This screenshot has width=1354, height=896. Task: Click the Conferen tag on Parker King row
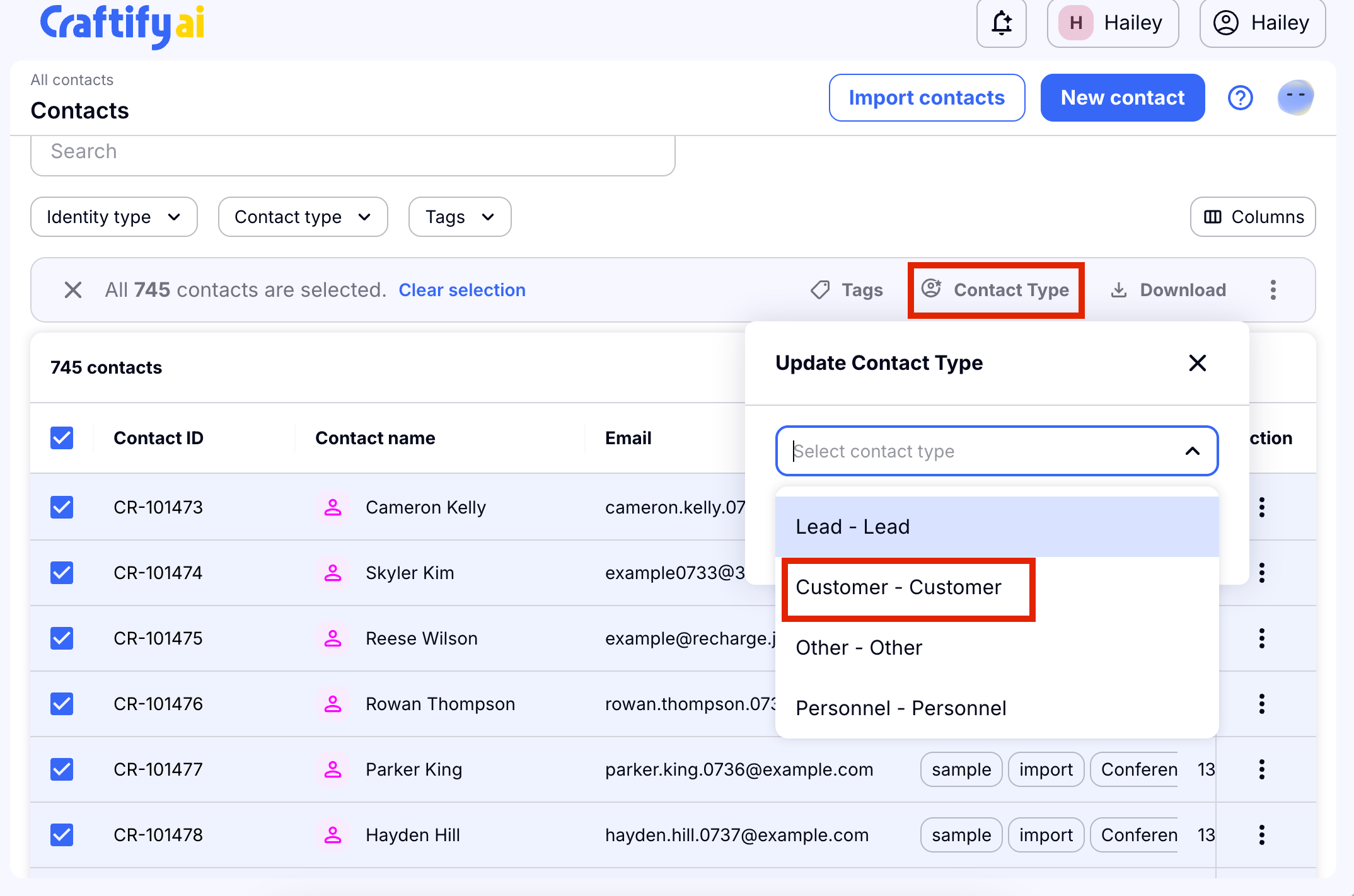coord(1135,769)
